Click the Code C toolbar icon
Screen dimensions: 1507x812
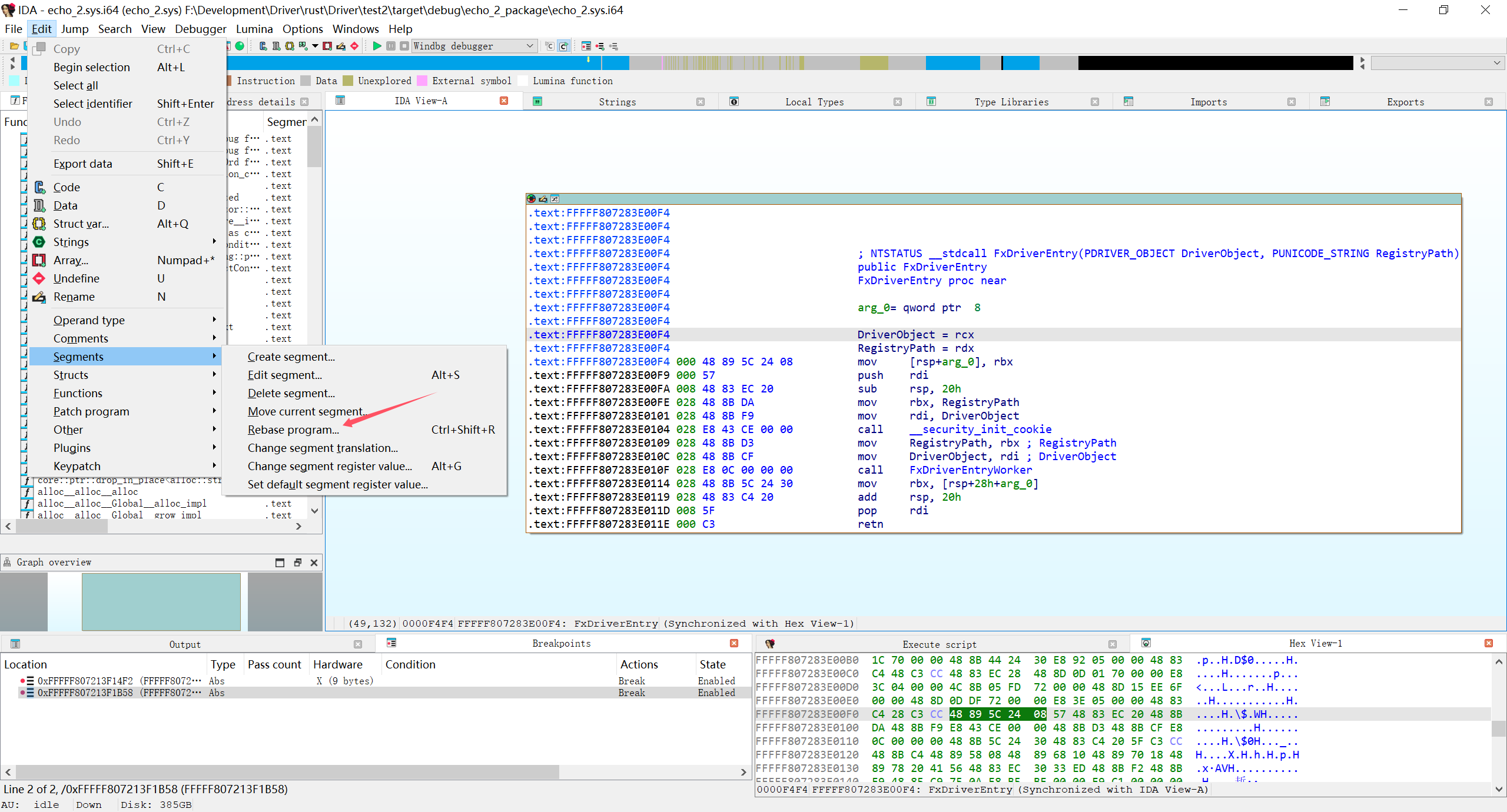coord(263,46)
